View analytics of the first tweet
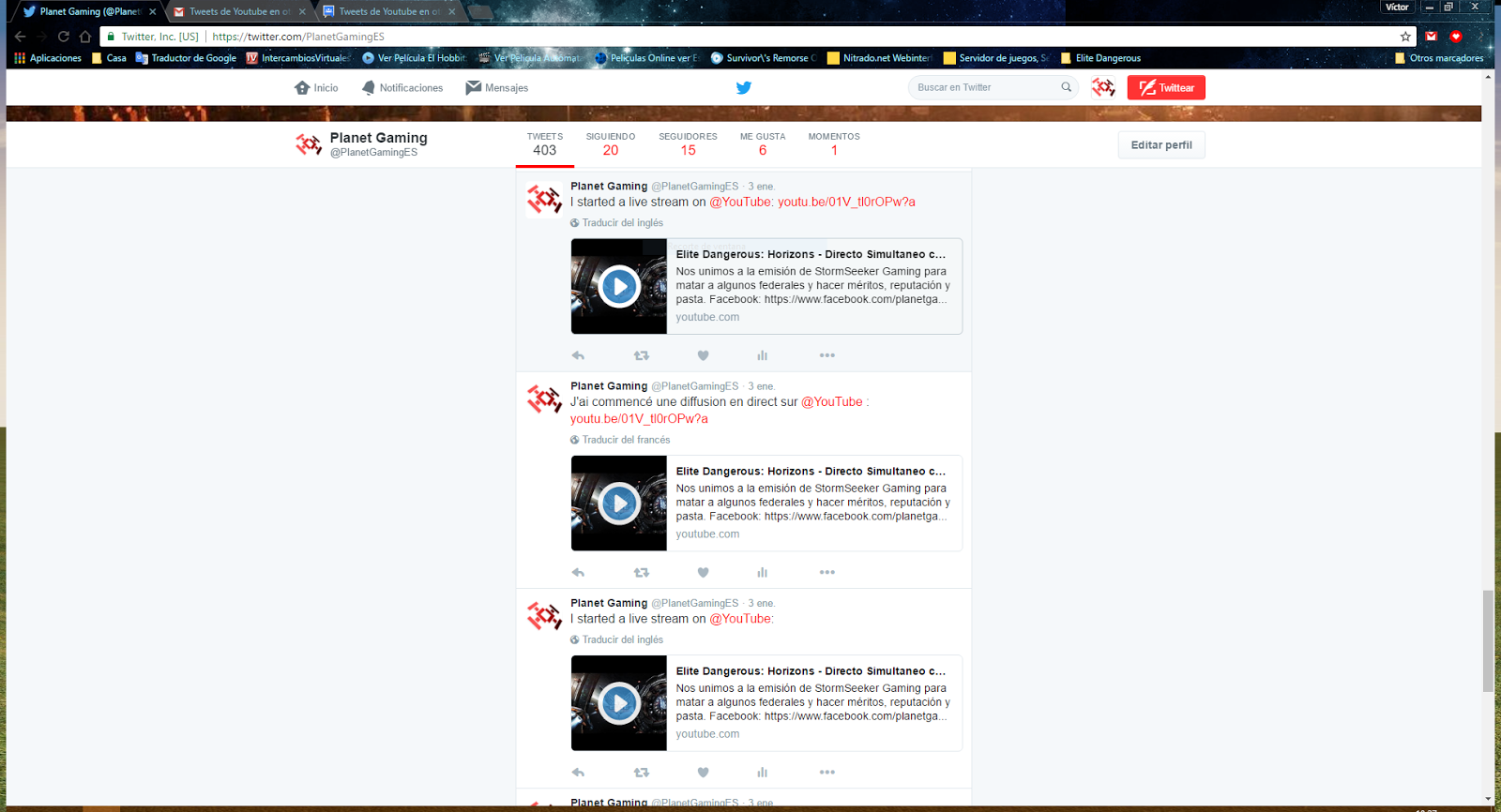 click(763, 355)
